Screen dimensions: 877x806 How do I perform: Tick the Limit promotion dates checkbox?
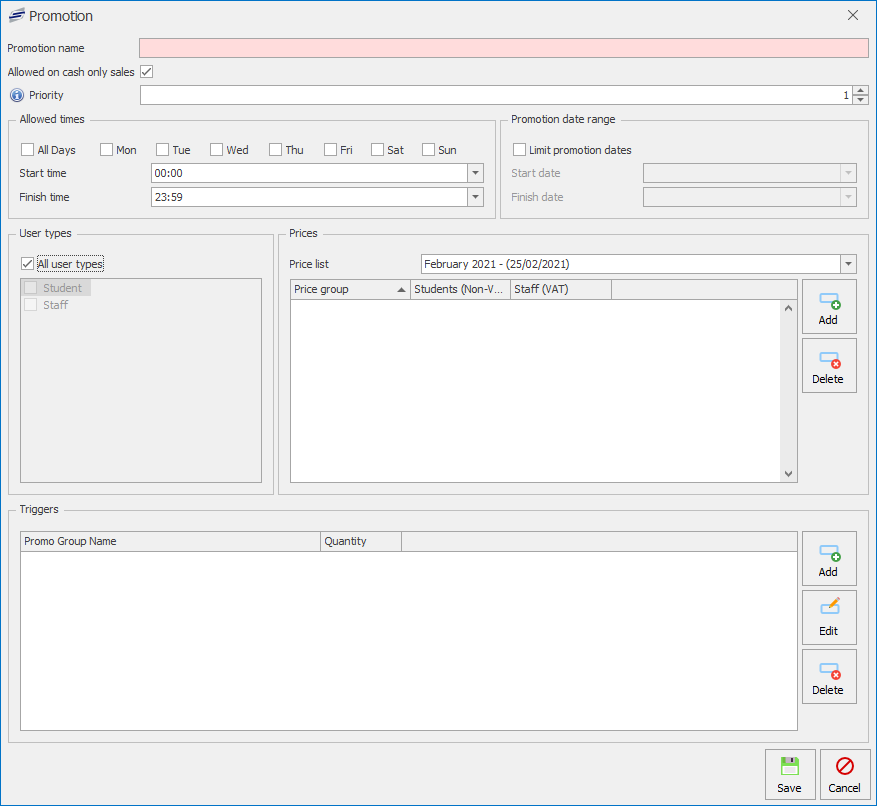[519, 150]
